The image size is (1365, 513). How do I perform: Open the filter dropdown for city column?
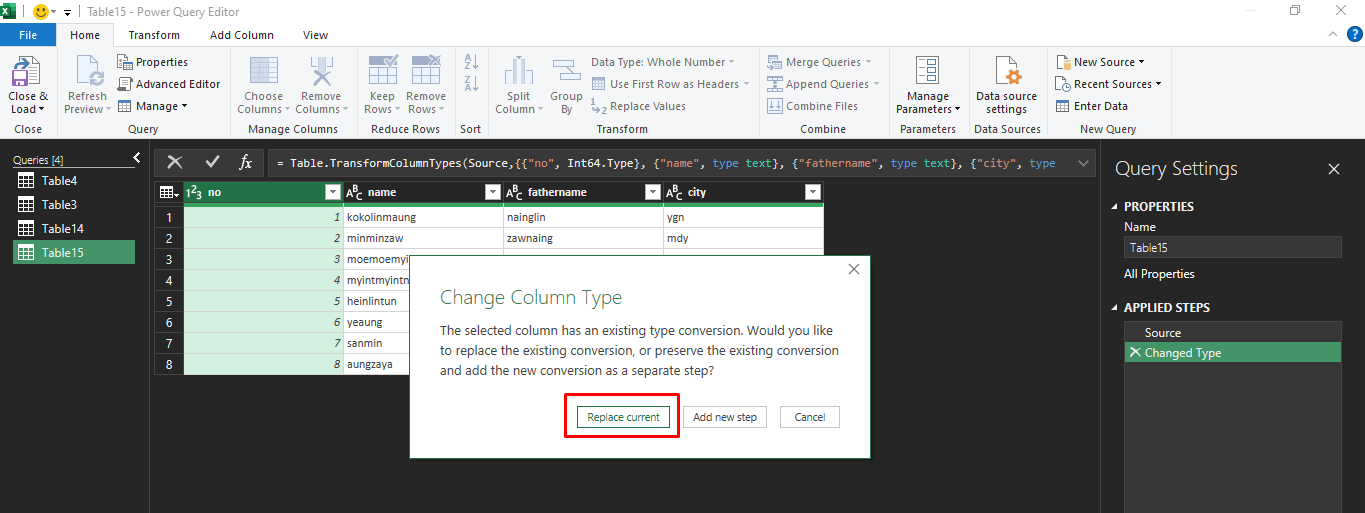pyautogui.click(x=812, y=192)
